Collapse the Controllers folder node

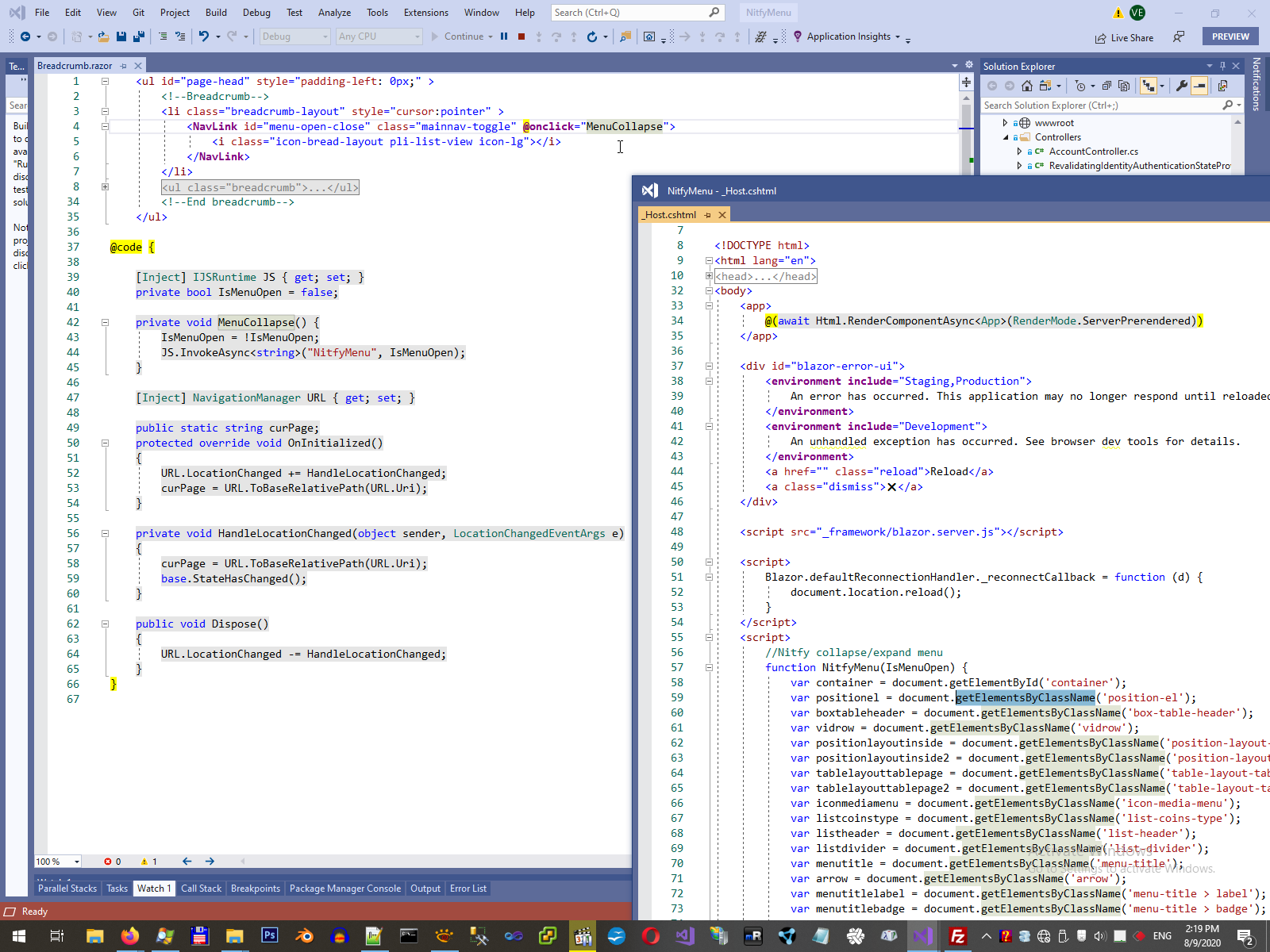(1005, 137)
